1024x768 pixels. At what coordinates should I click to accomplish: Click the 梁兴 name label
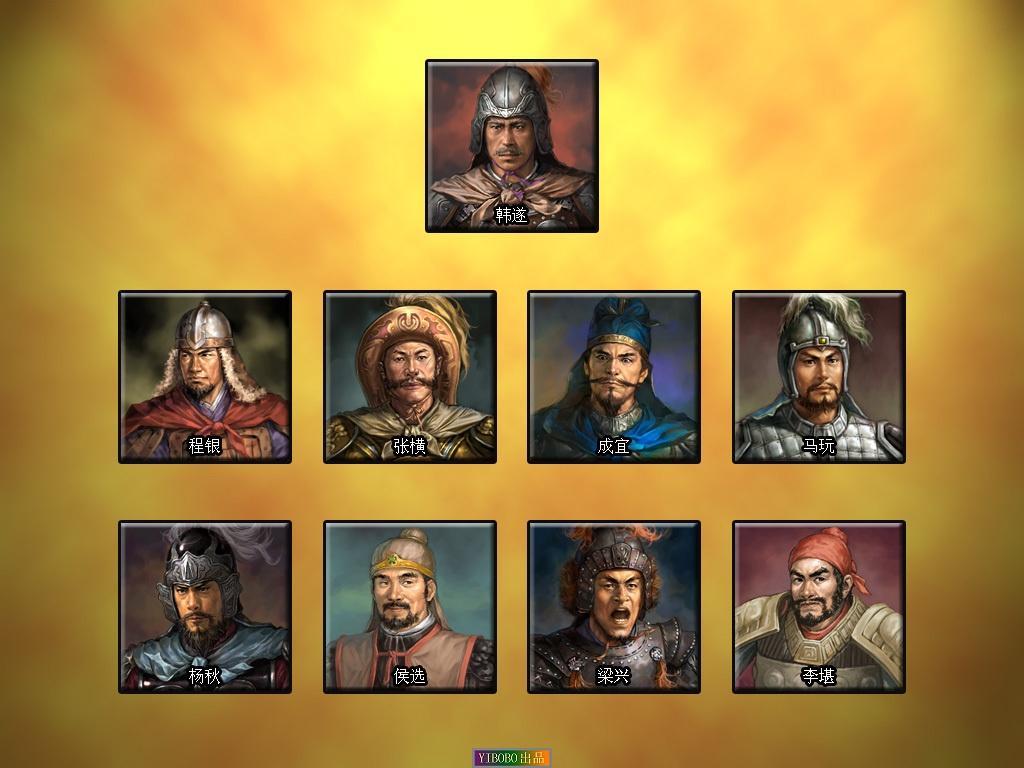614,675
